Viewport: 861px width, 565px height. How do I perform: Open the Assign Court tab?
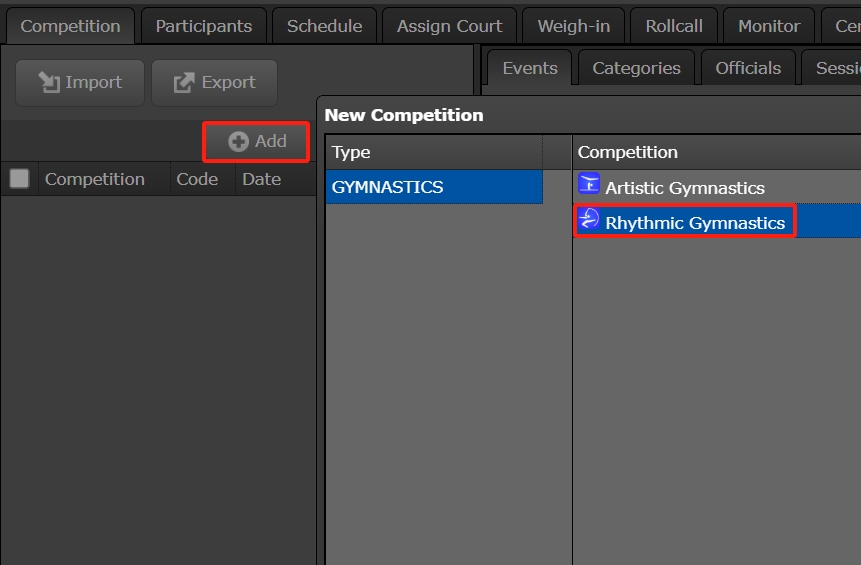click(449, 26)
